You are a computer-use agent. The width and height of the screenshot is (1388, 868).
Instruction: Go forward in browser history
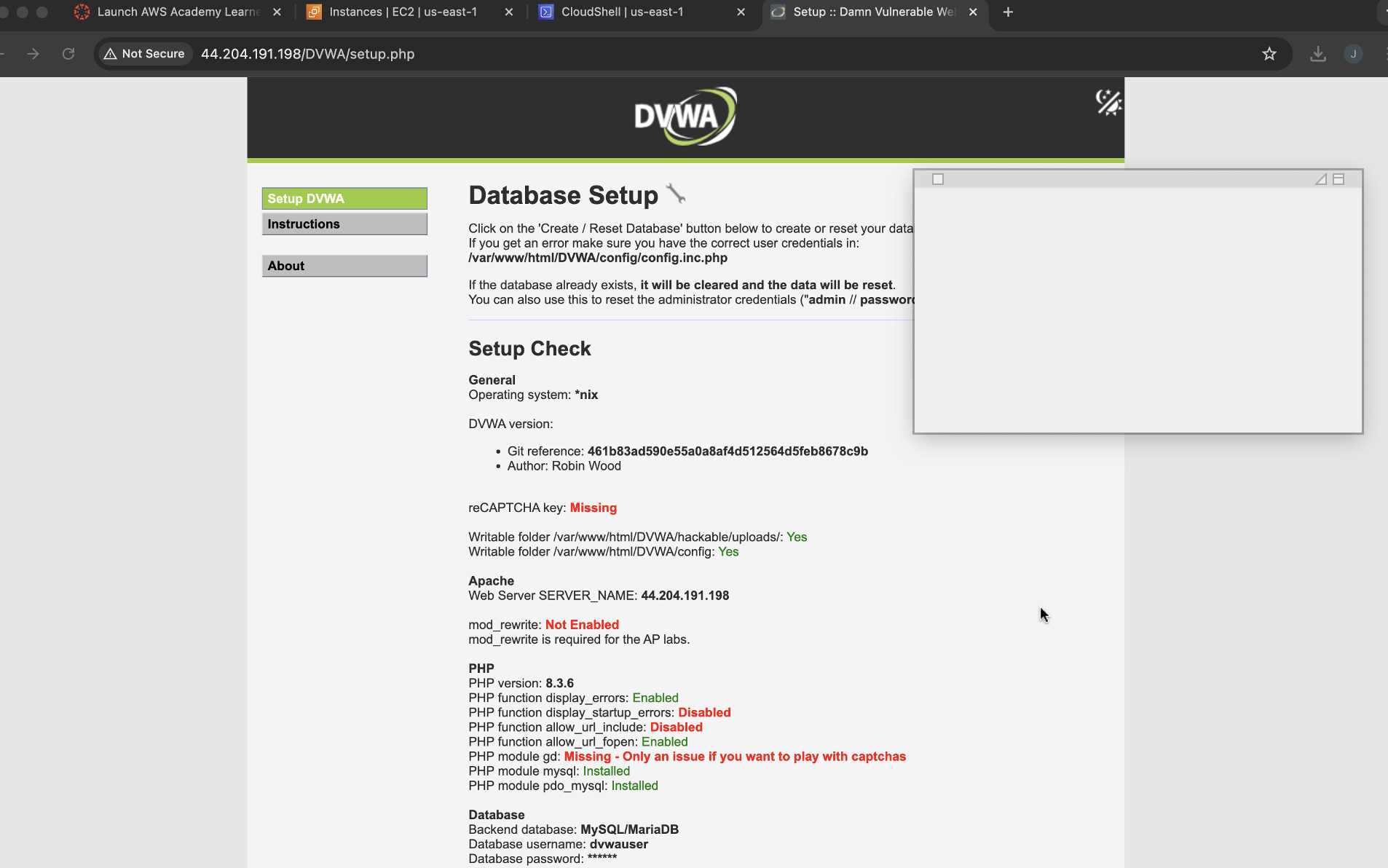33,54
